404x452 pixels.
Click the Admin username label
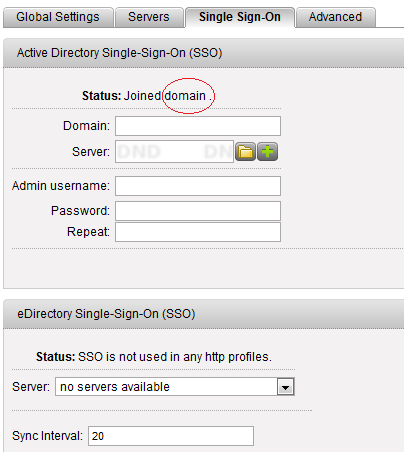point(61,186)
